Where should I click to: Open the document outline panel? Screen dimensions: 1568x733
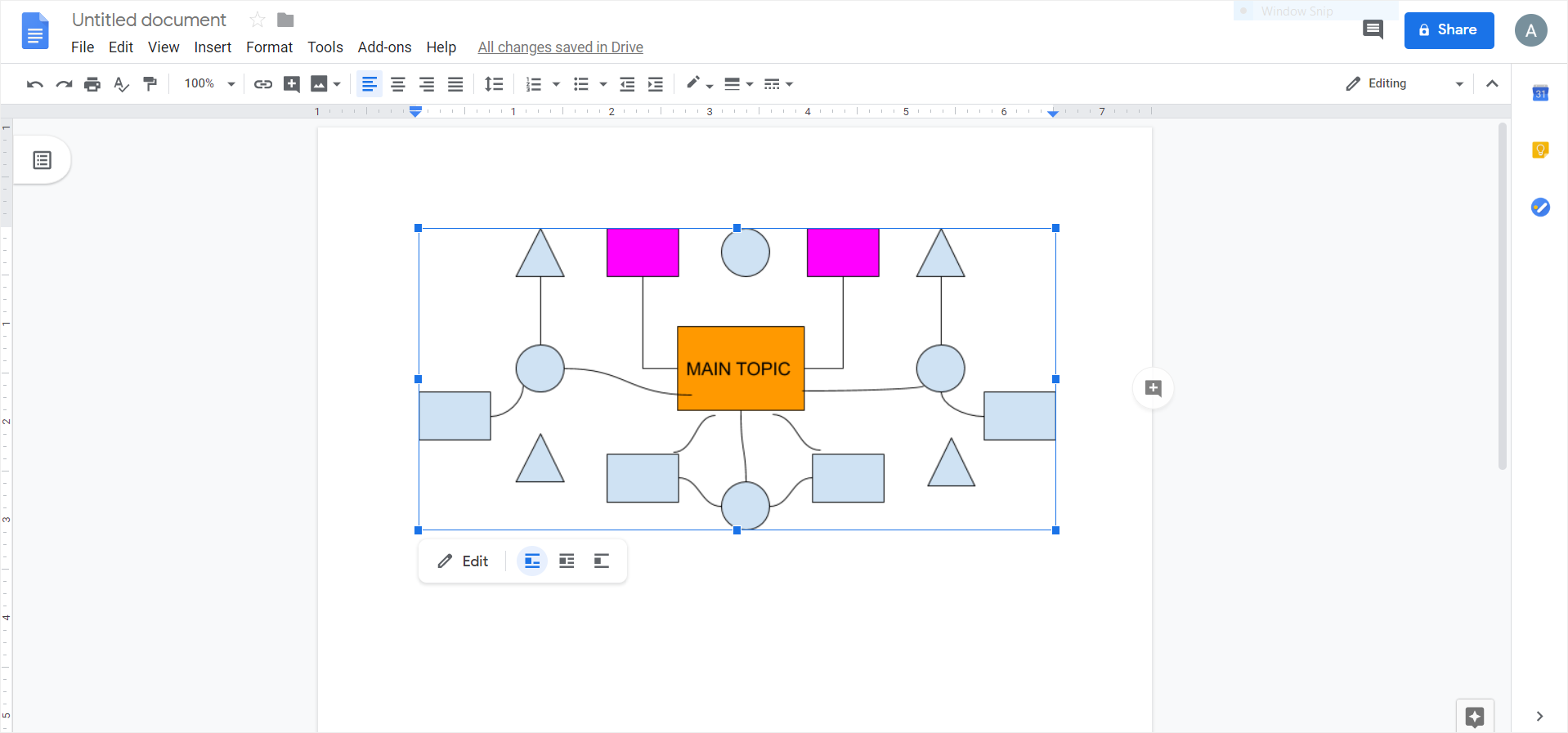point(43,160)
